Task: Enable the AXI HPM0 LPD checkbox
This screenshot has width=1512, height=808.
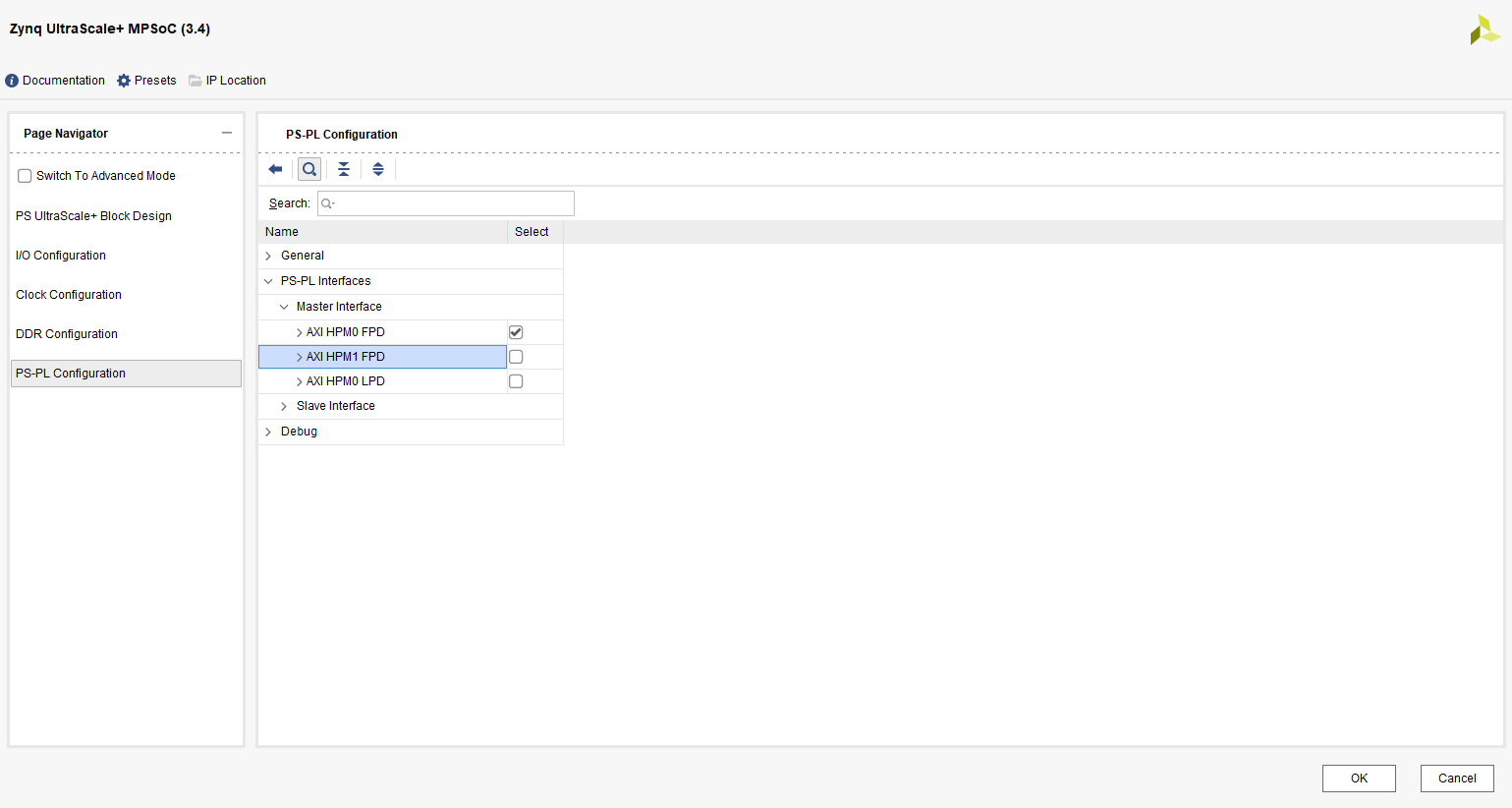Action: 516,381
